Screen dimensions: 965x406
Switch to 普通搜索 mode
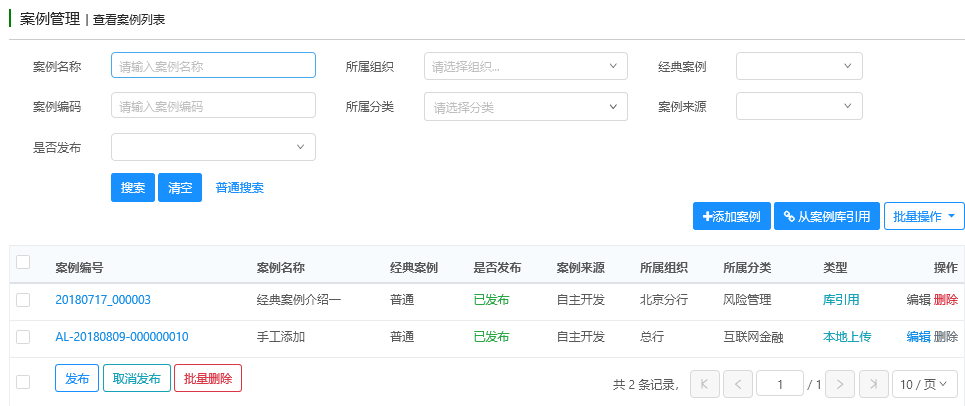[x=240, y=188]
